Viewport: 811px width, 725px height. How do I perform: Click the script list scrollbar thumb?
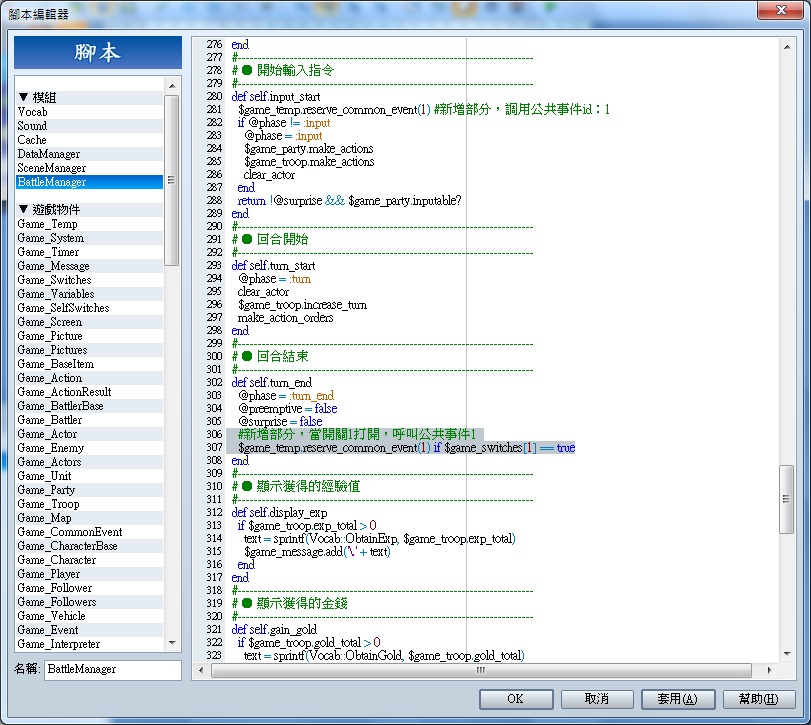171,180
